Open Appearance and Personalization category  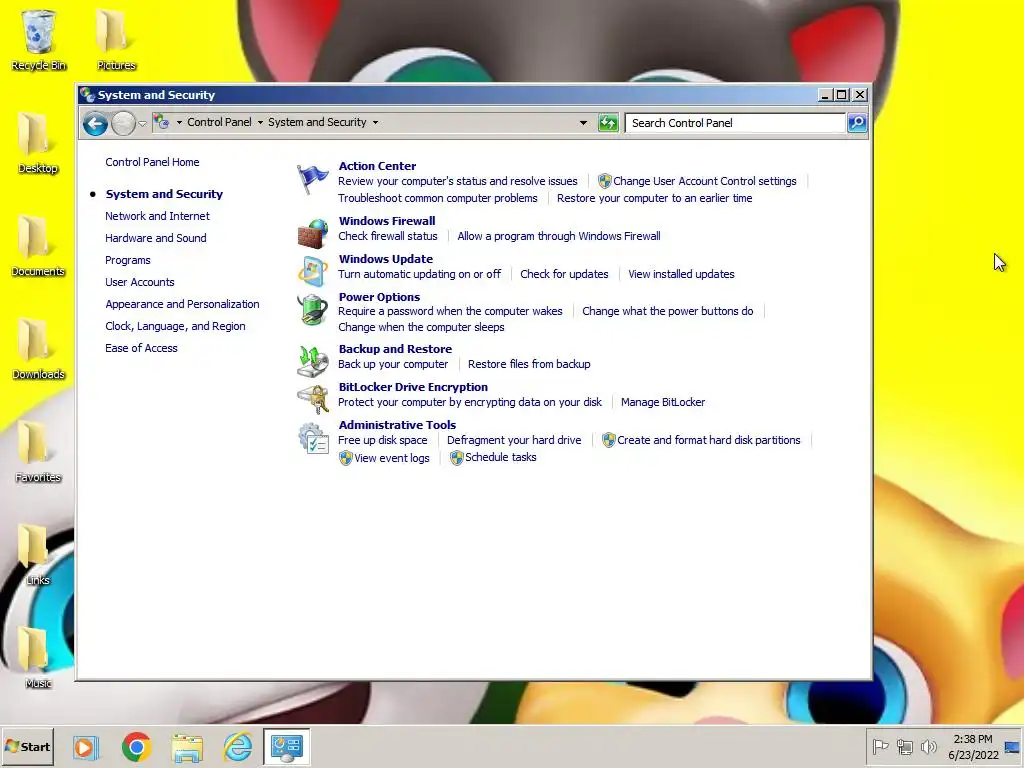[182, 304]
